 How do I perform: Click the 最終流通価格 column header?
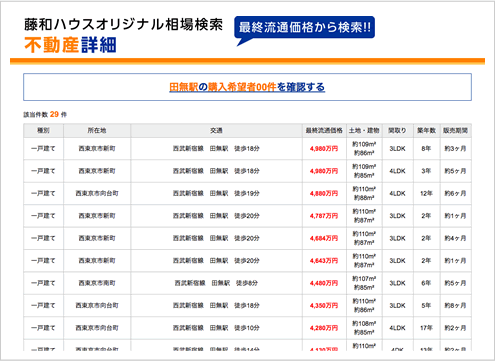coord(324,131)
